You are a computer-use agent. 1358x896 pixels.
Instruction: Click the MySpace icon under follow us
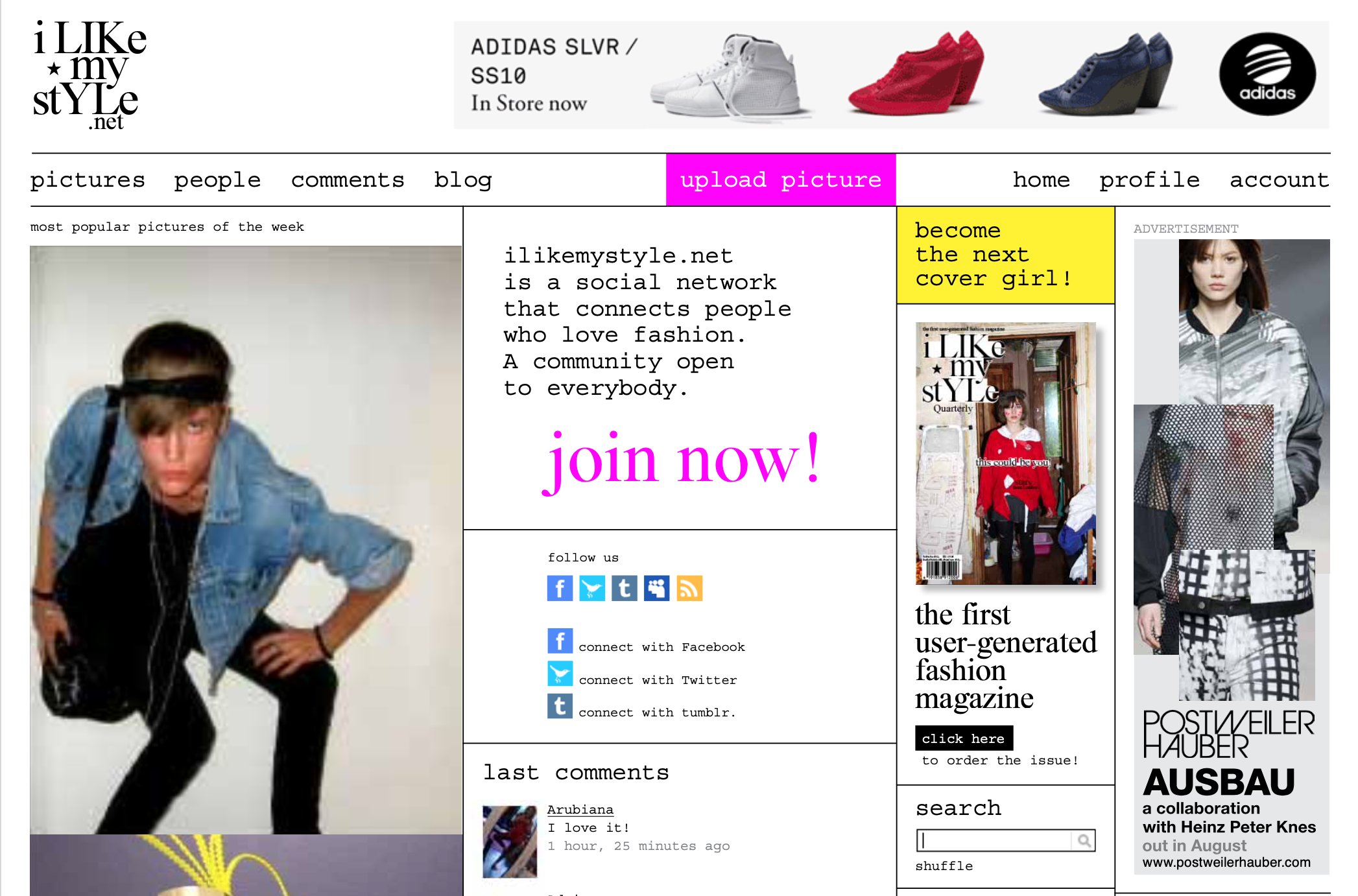pyautogui.click(x=657, y=589)
